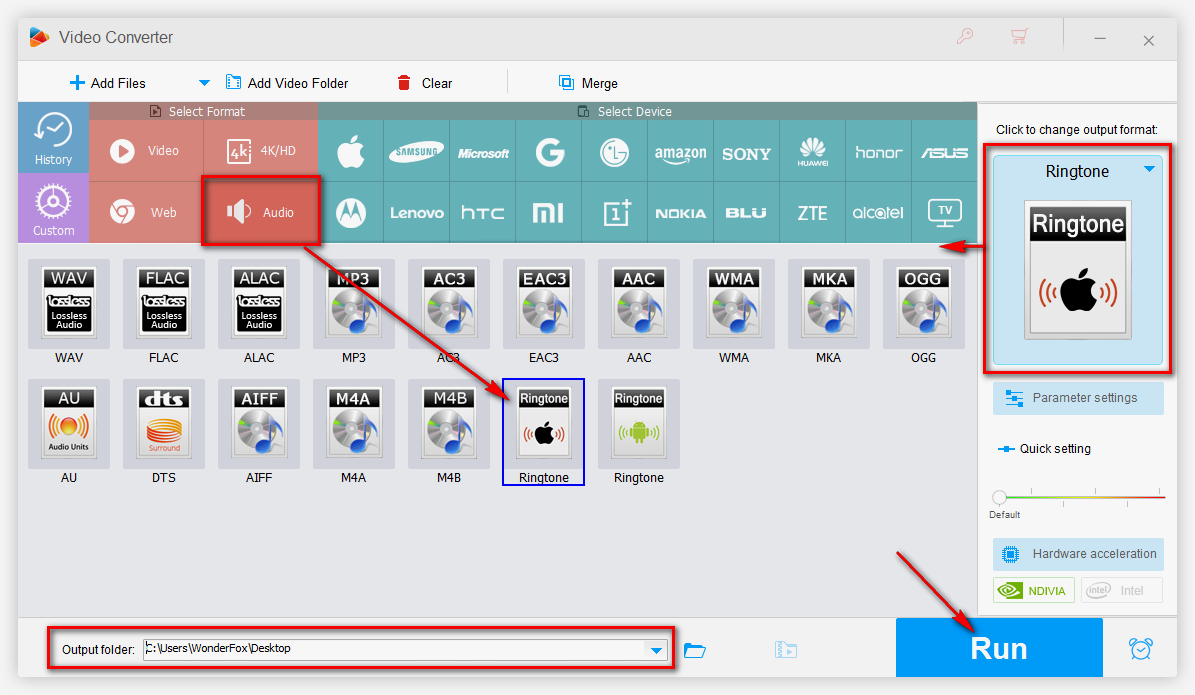Viewport: 1195px width, 695px height.
Task: Choose BLU device presets
Action: tap(746, 213)
